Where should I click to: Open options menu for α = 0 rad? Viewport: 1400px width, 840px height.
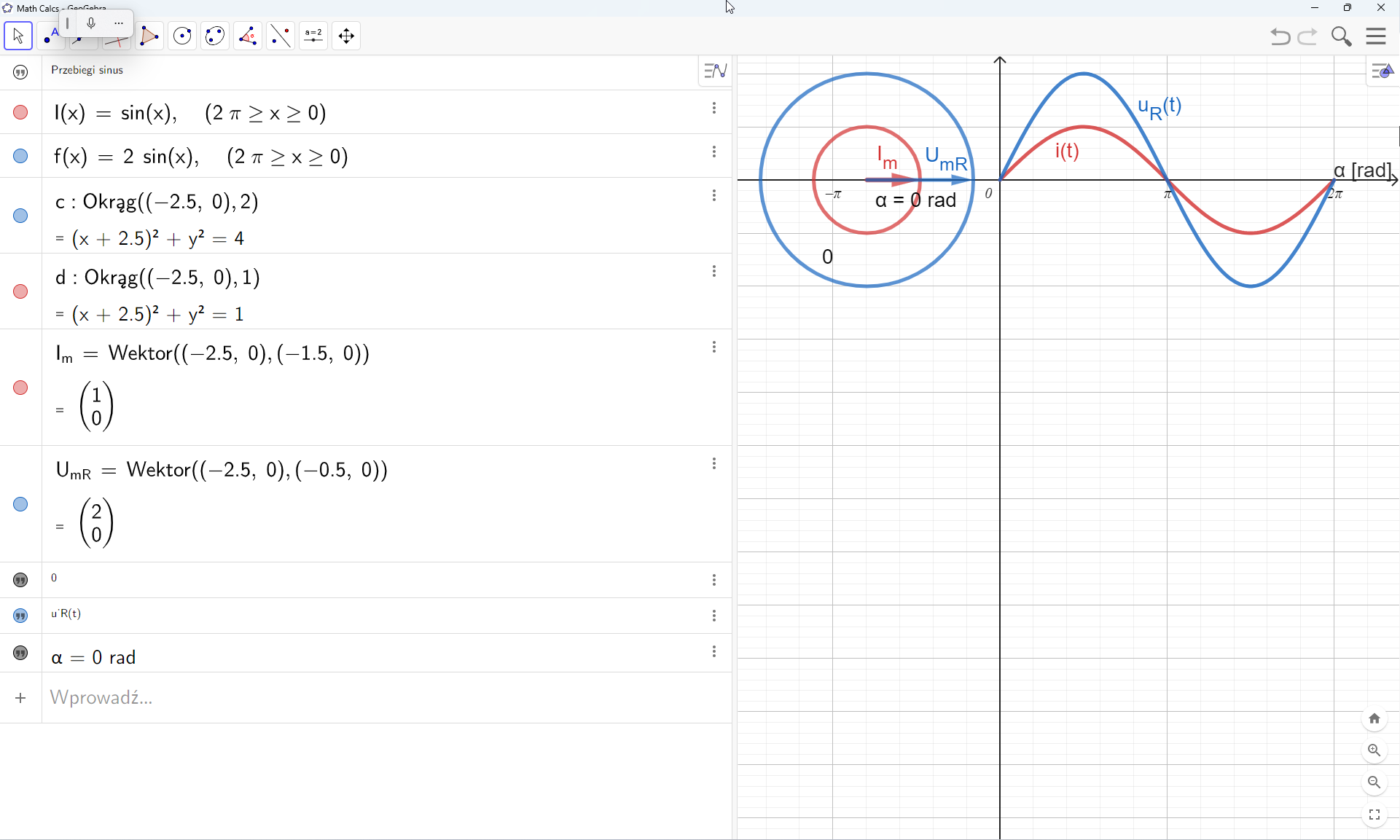[714, 651]
